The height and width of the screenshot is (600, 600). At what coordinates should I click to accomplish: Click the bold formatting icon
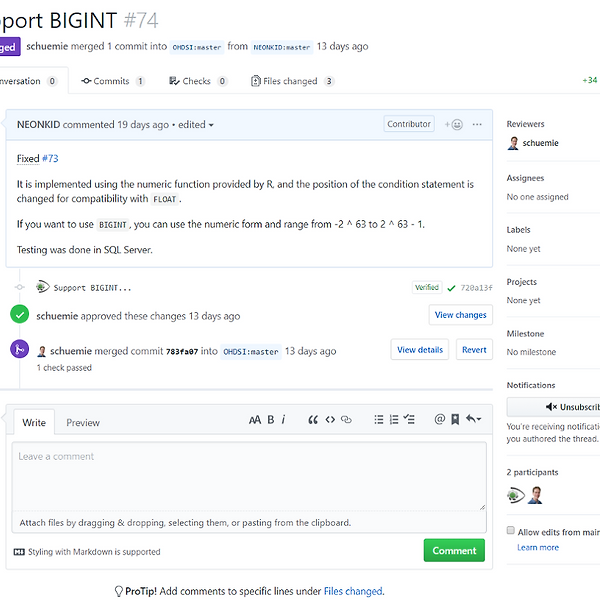[270, 420]
